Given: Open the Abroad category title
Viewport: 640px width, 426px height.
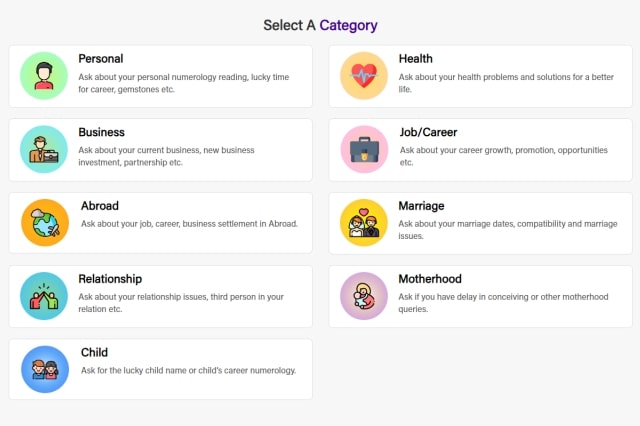Looking at the screenshot, I should pyautogui.click(x=100, y=206).
